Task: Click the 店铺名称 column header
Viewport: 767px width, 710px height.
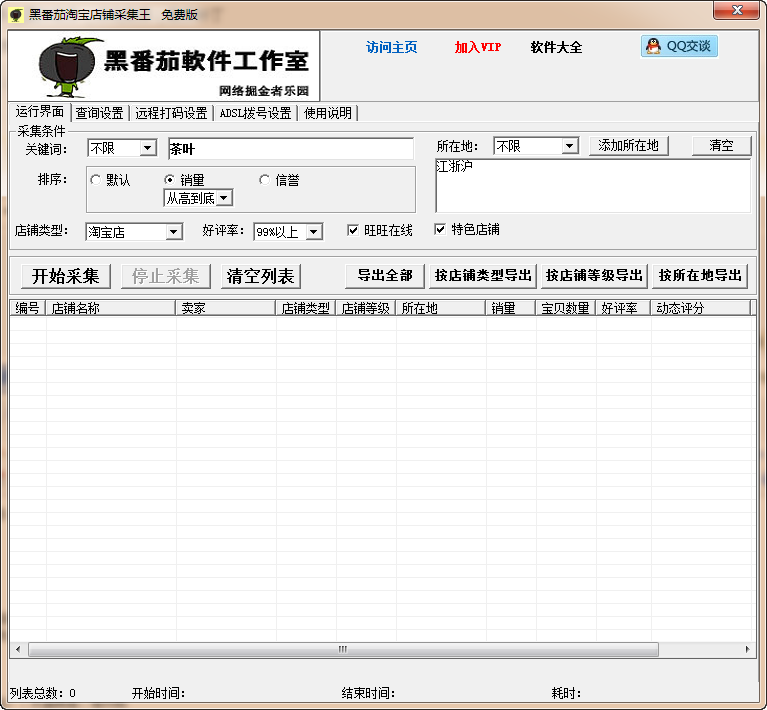Action: click(111, 308)
